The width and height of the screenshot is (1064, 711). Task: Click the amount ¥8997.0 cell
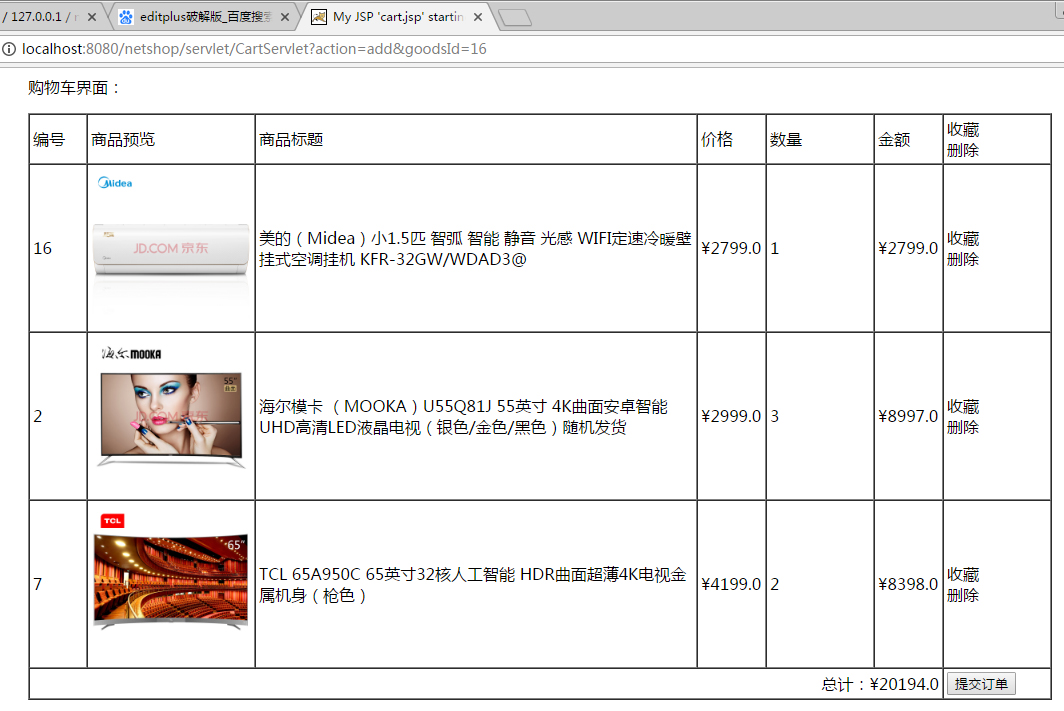pos(908,417)
